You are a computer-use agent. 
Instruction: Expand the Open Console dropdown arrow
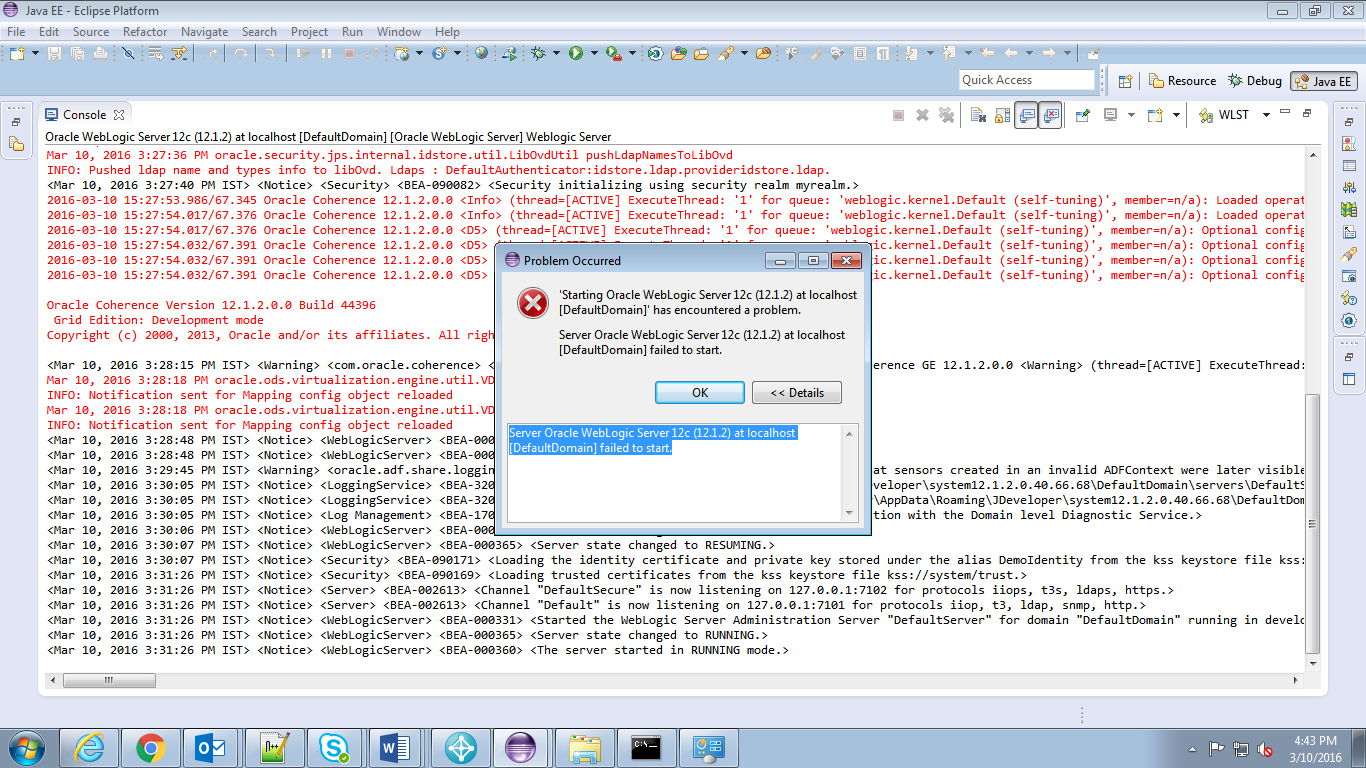pos(1176,115)
